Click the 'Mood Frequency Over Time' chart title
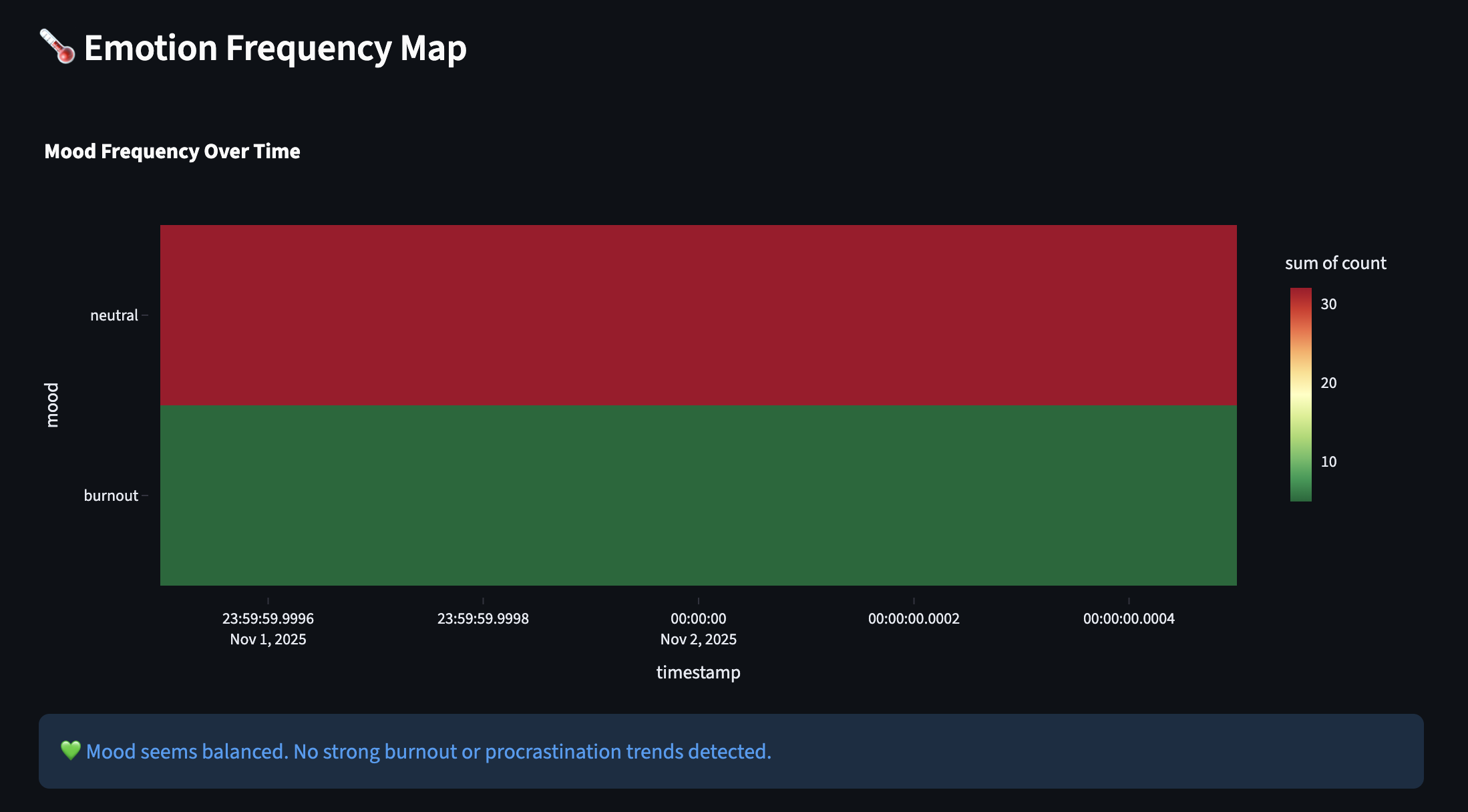 172,152
